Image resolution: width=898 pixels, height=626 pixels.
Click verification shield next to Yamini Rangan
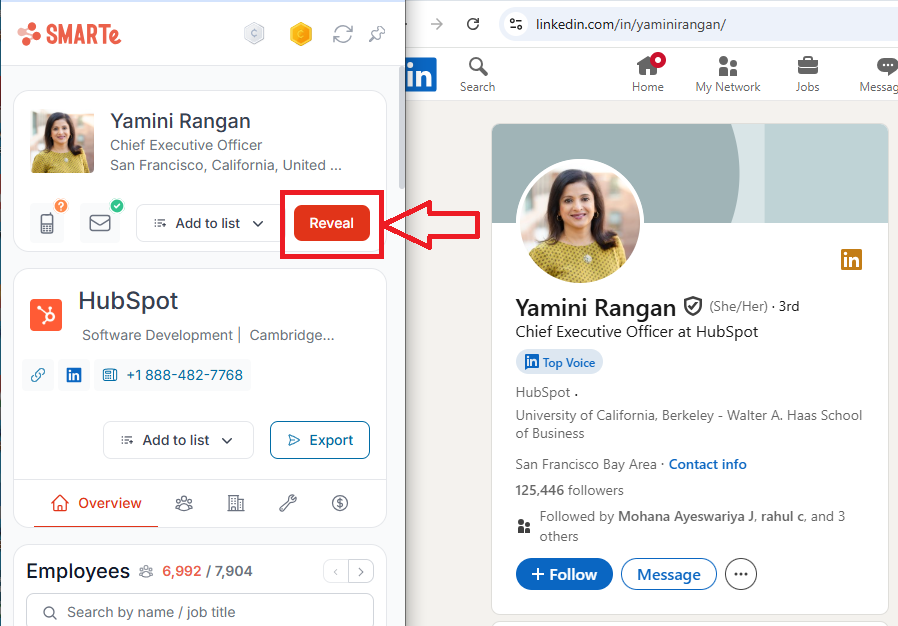693,306
